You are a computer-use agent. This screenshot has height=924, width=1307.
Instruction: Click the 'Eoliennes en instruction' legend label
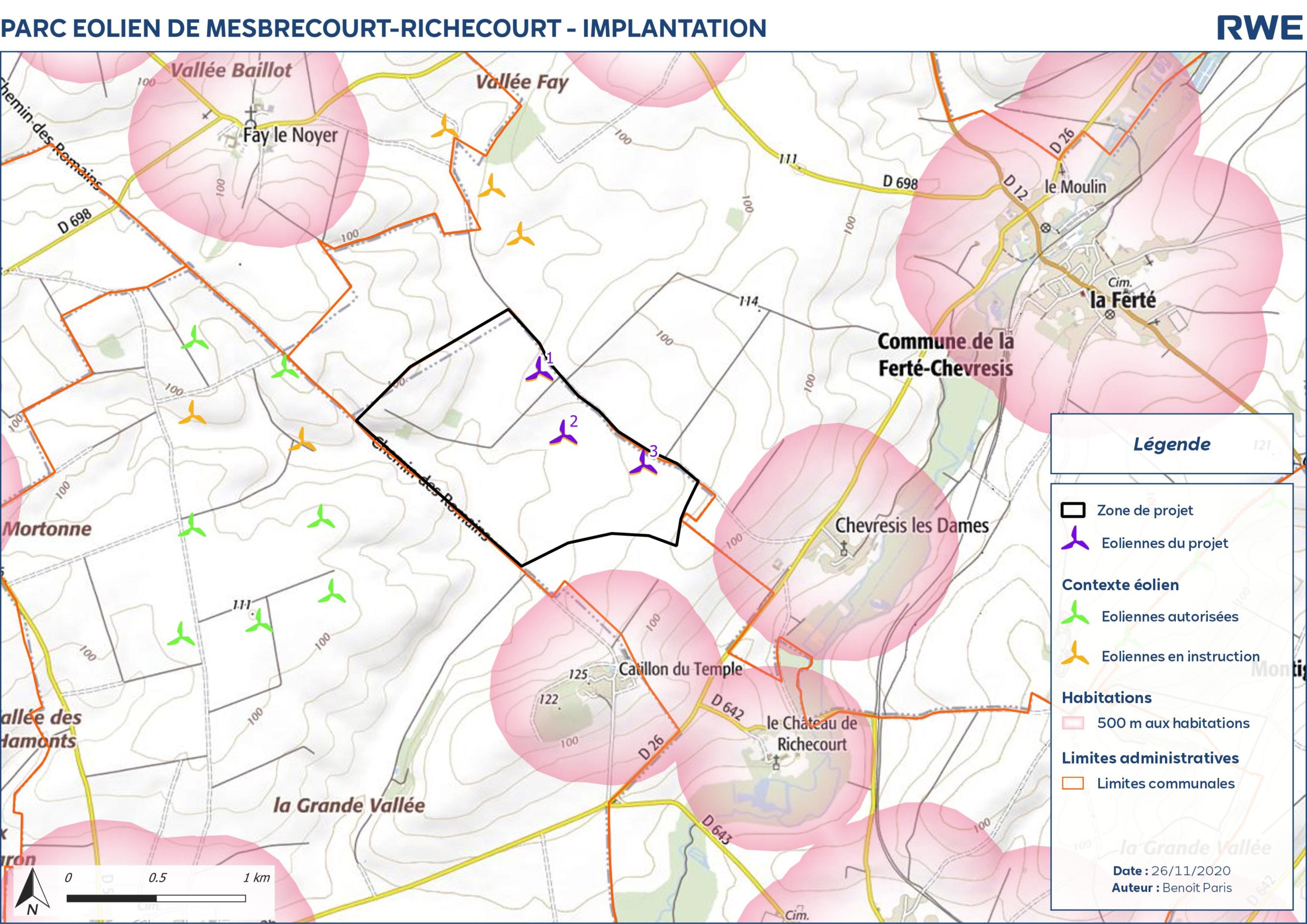pos(1180,656)
